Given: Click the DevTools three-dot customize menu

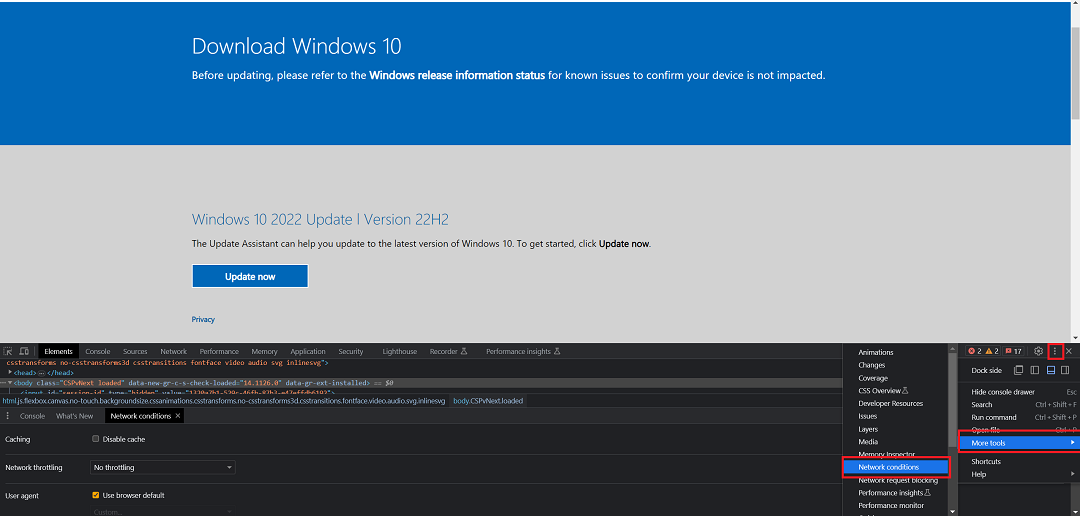Looking at the screenshot, I should (1055, 351).
